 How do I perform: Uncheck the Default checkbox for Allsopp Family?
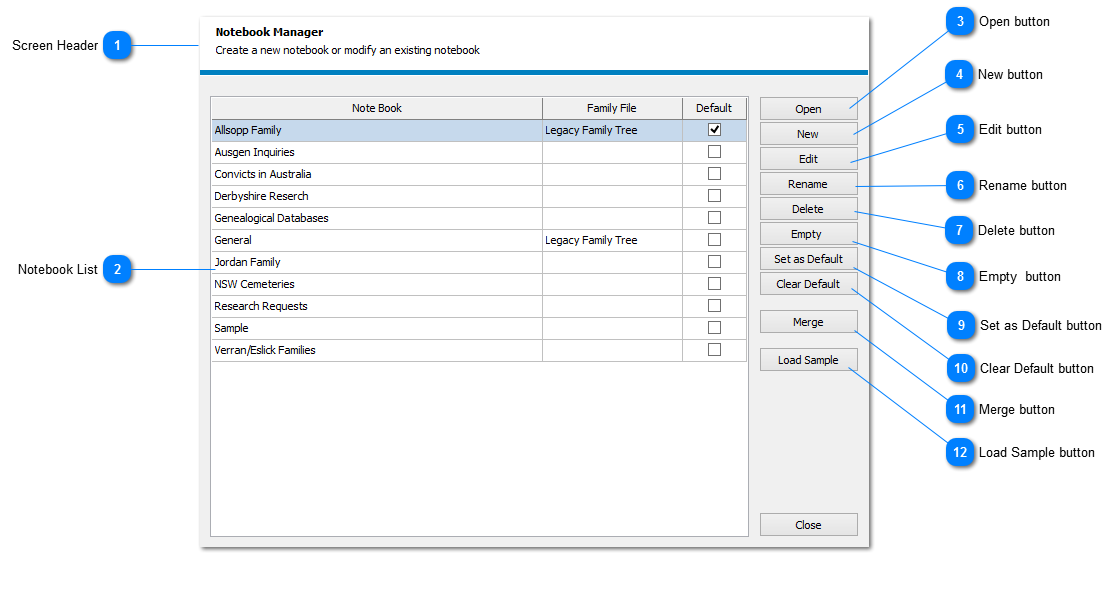(x=714, y=129)
